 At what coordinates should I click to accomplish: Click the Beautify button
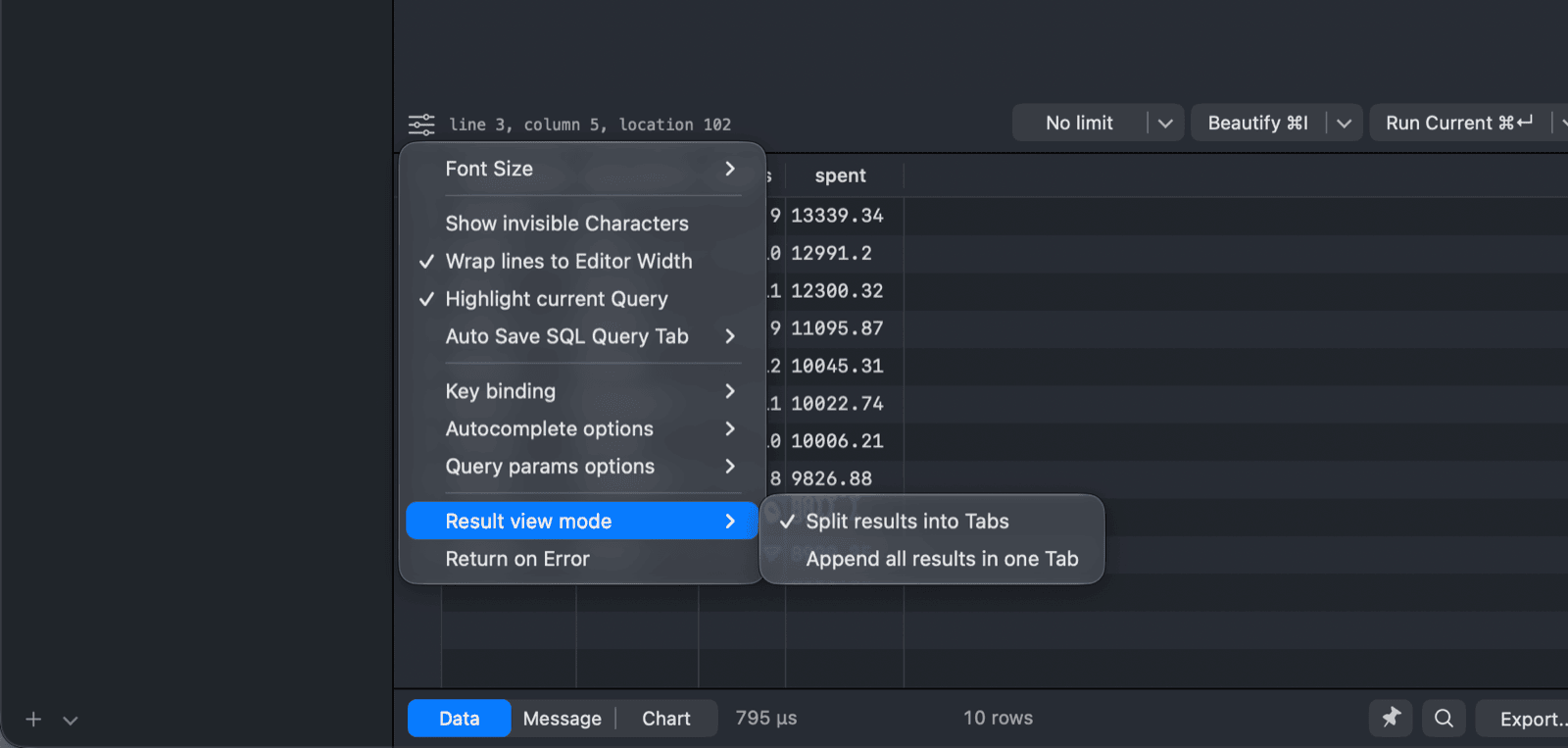click(1258, 124)
